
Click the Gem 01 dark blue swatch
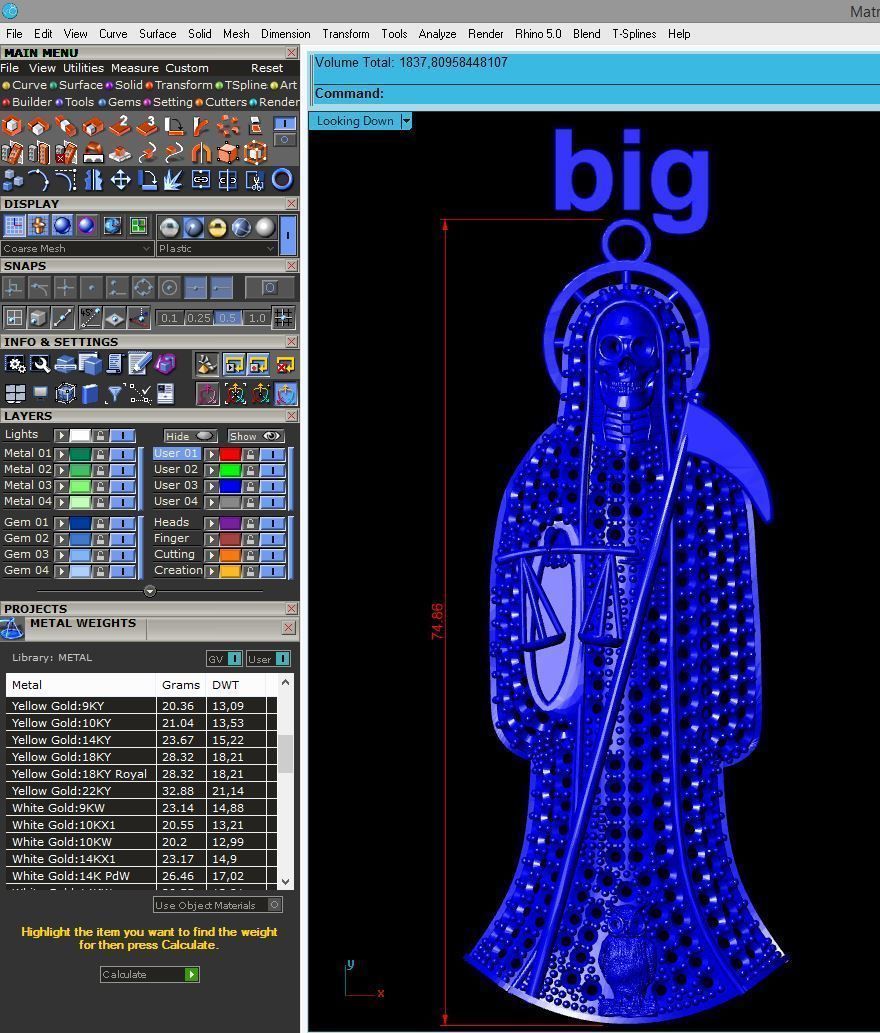[x=80, y=523]
